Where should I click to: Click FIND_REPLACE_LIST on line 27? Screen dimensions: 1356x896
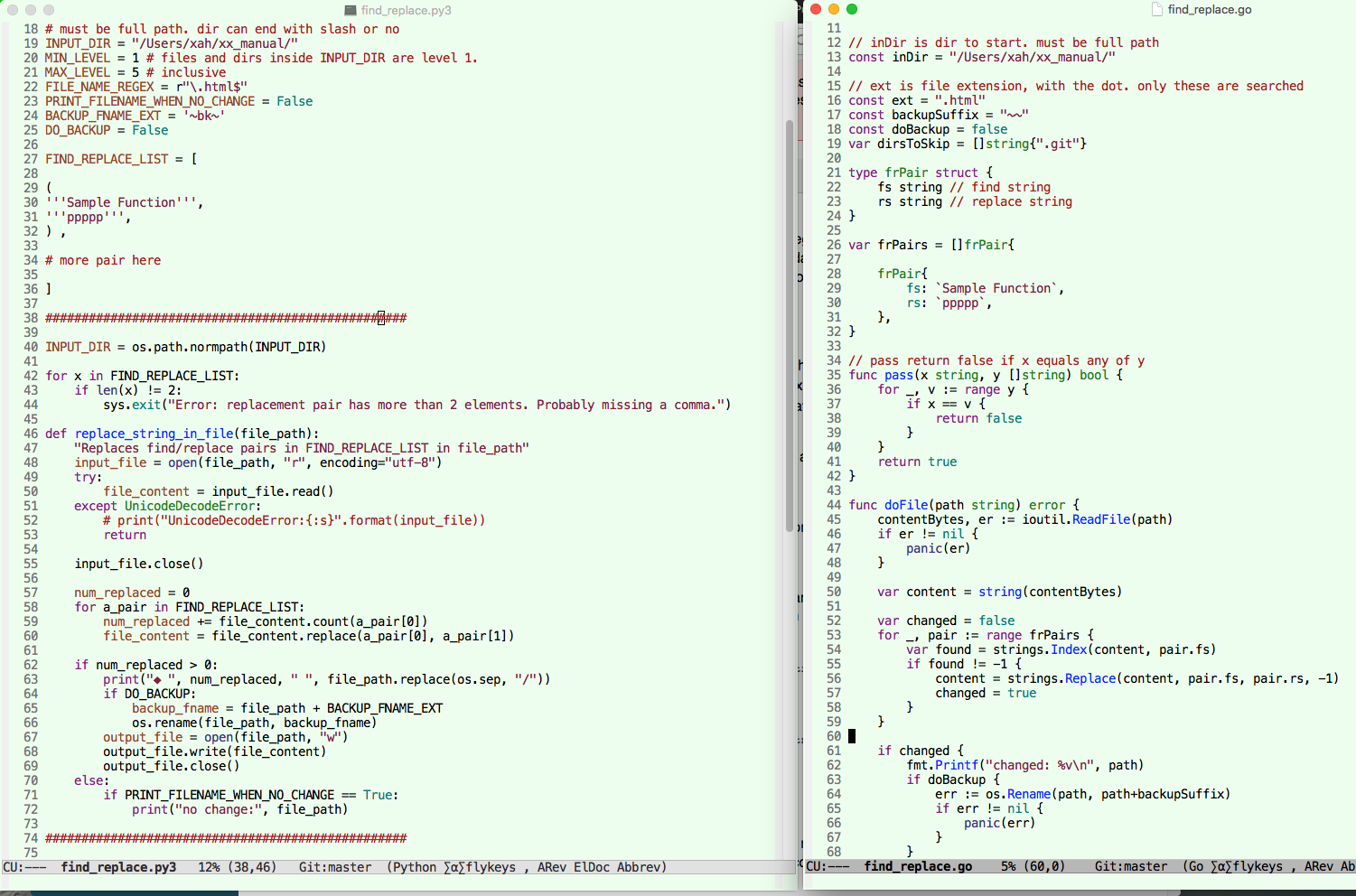point(107,159)
